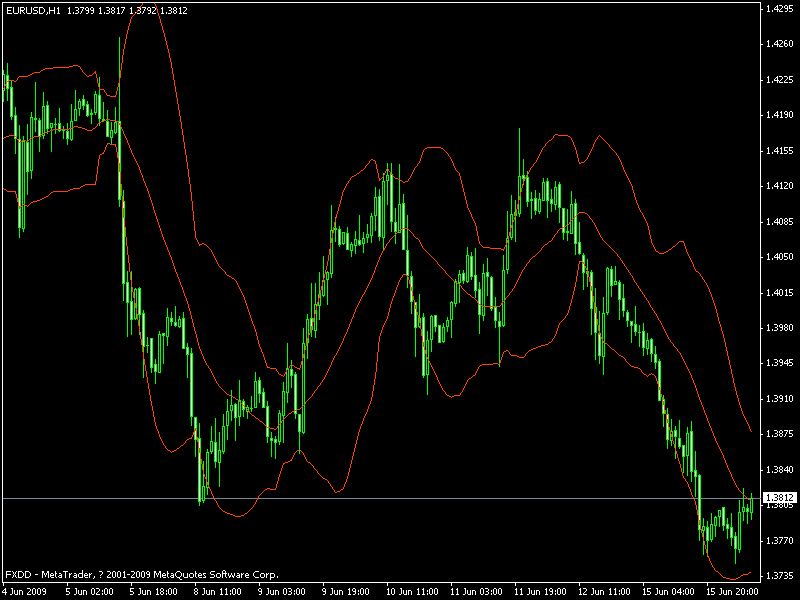The width and height of the screenshot is (800, 600).
Task: Click the EURUSD,H1 chart title text
Action: point(33,10)
